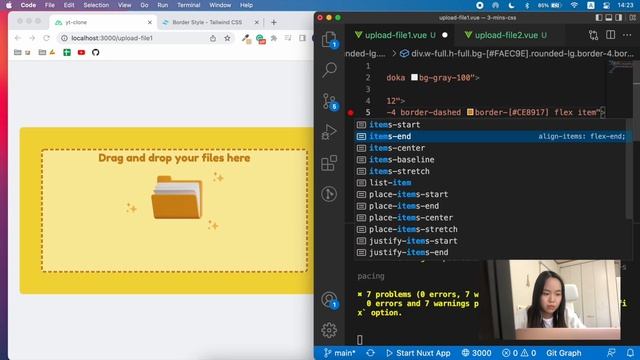
Task: Click the 3000 port status bar item
Action: pos(476,353)
